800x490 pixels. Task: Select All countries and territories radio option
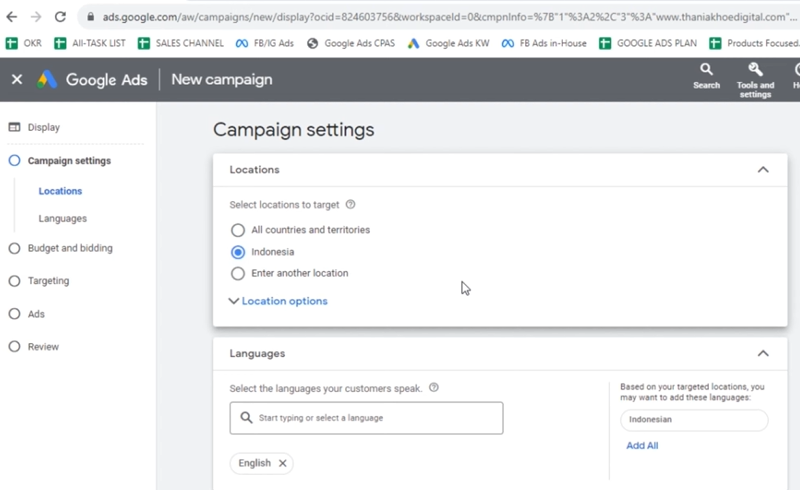[238, 230]
